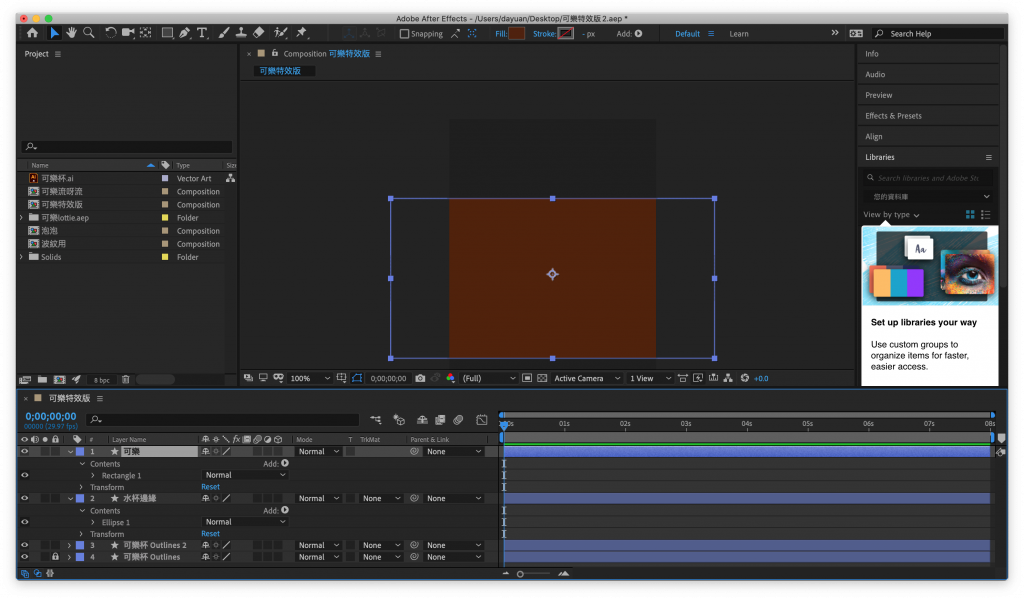Image resolution: width=1024 pixels, height=599 pixels.
Task: Select the Hand tool
Action: coord(71,33)
